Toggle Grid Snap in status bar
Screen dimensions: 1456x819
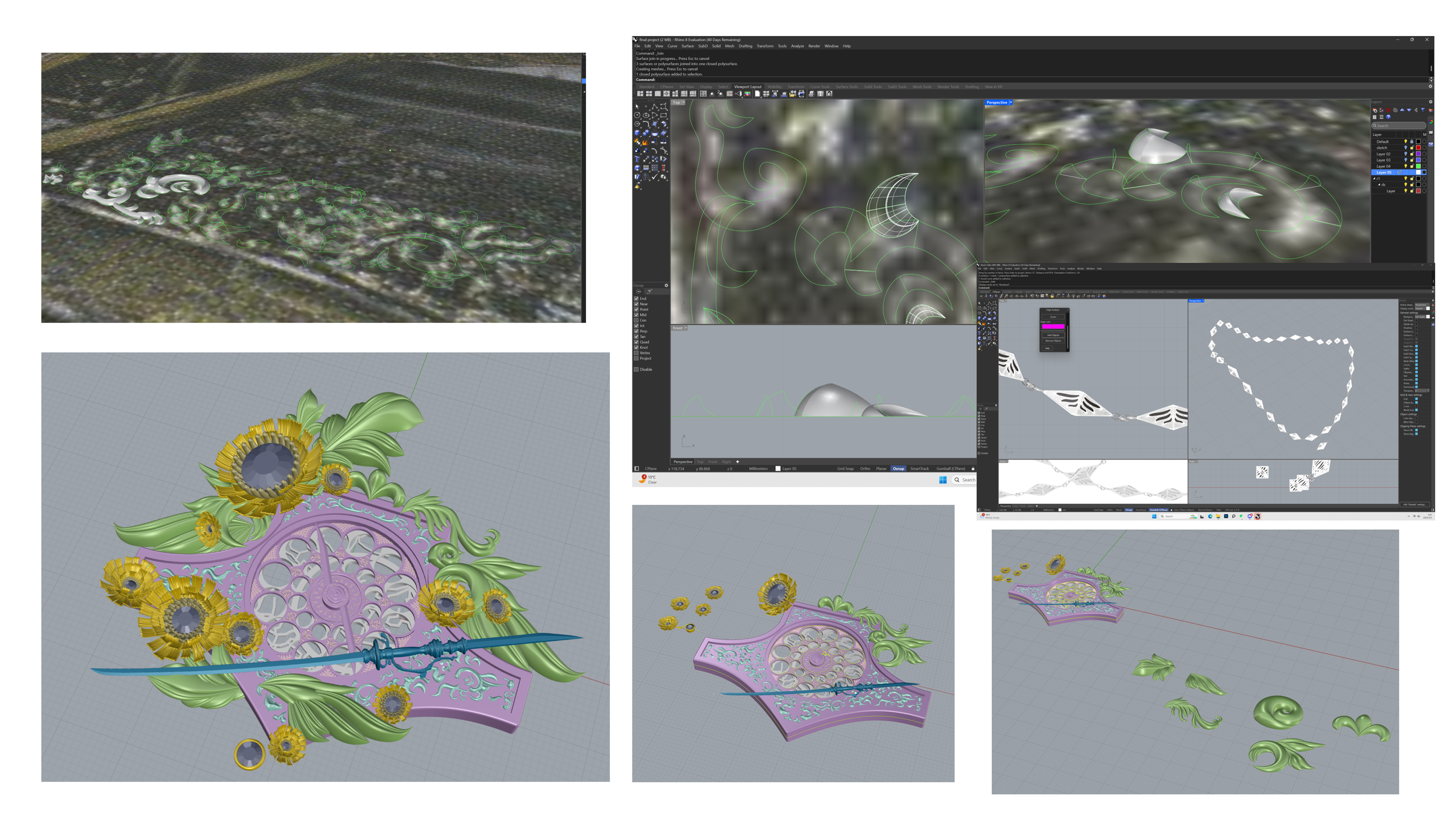pos(845,468)
